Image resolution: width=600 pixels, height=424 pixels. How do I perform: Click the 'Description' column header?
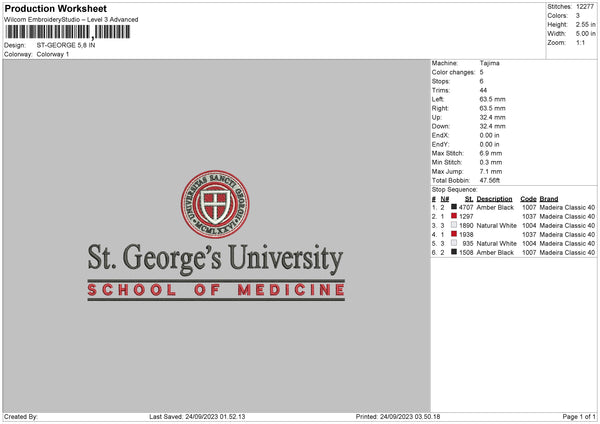(x=494, y=199)
